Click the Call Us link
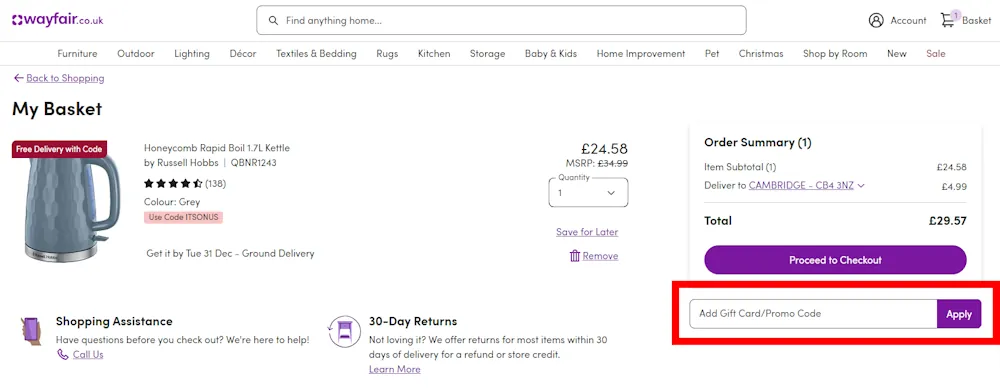 coord(88,355)
